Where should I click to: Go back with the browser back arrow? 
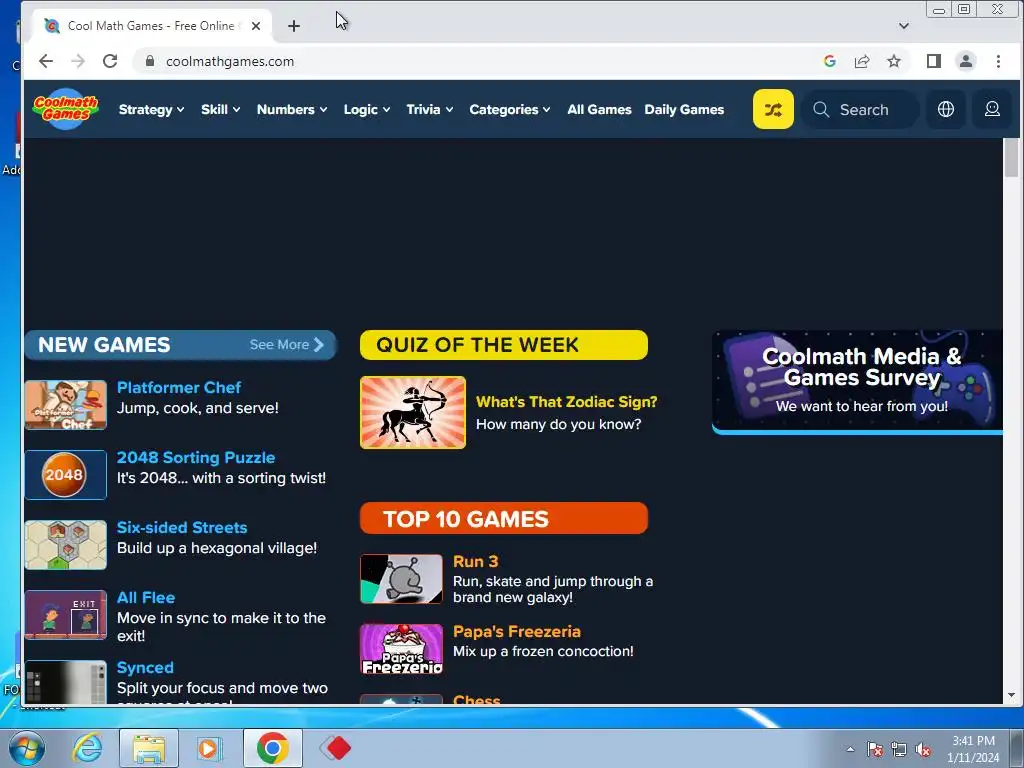[46, 61]
